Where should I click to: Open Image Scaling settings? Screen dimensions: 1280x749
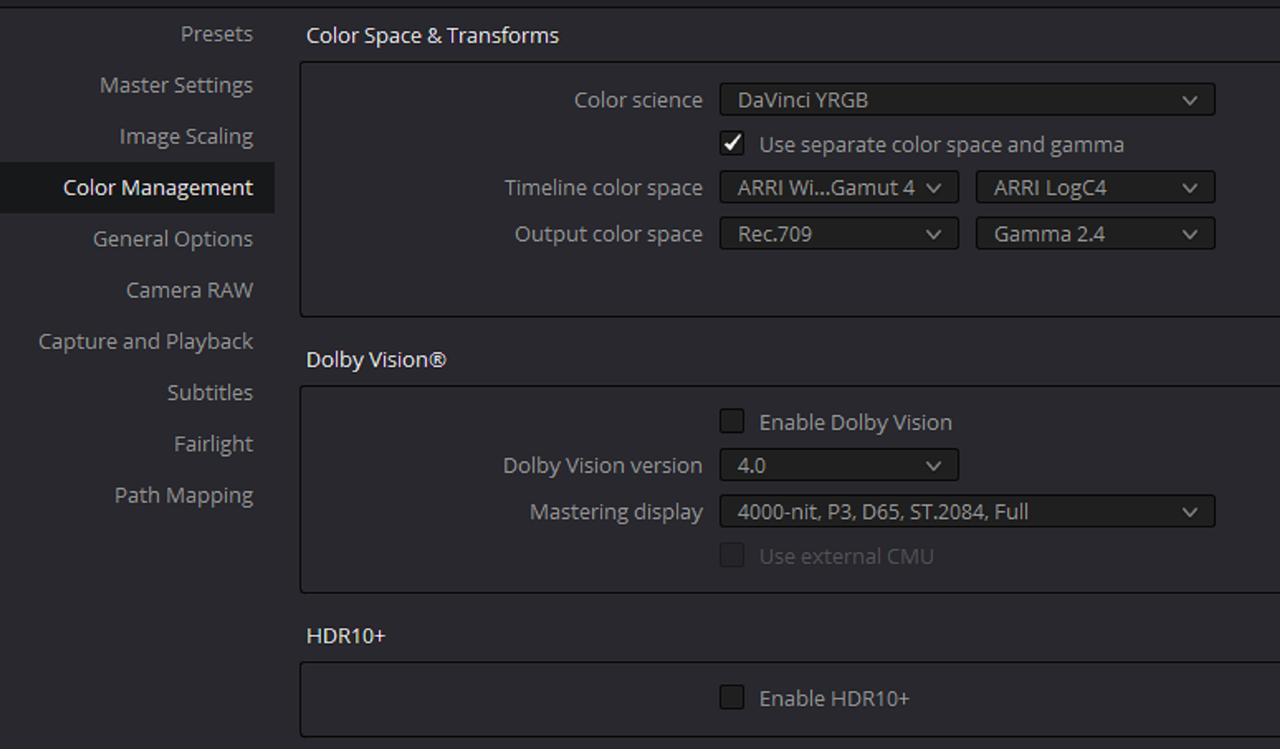186,136
